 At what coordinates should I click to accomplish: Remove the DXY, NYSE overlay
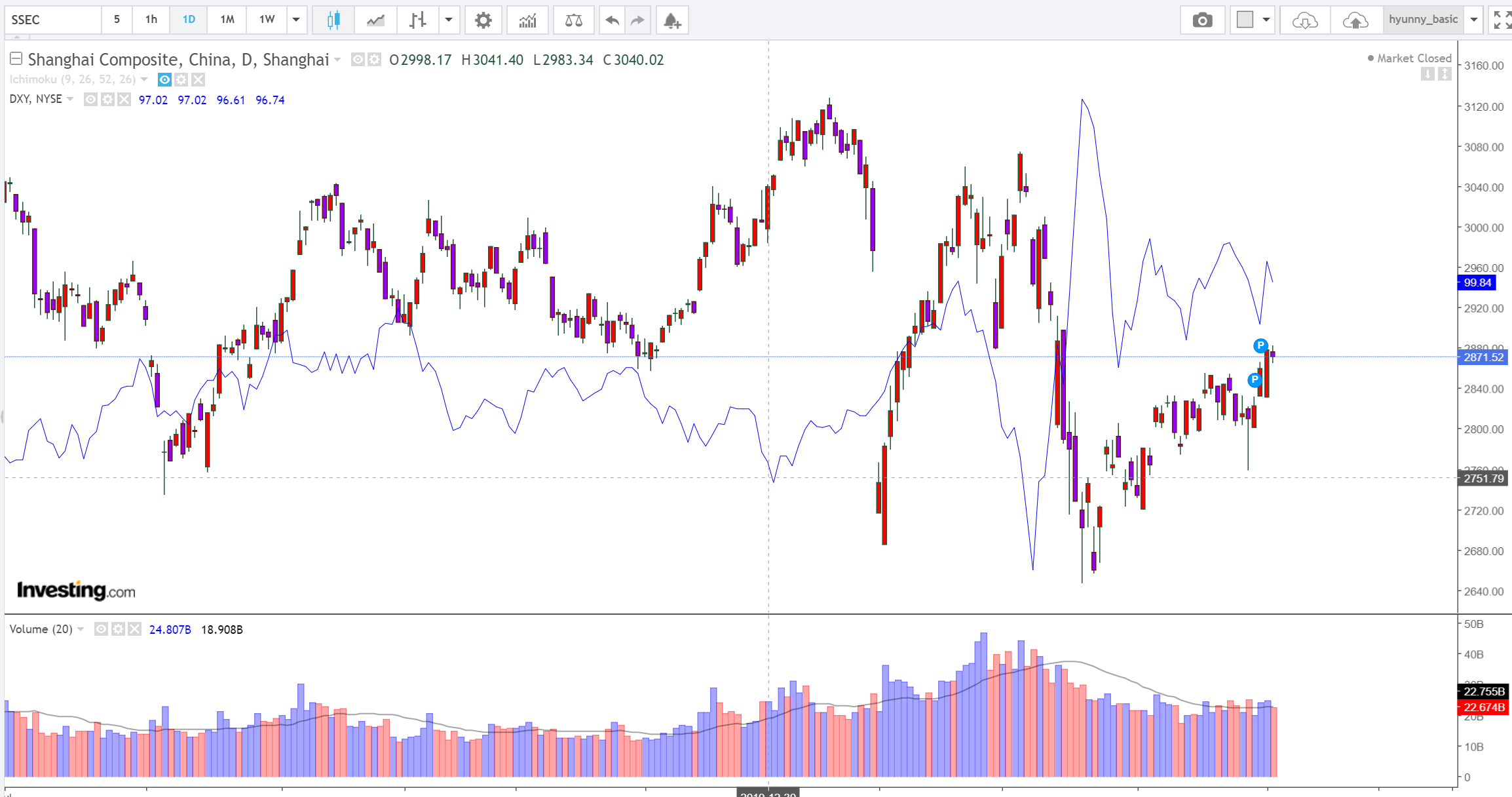[124, 99]
